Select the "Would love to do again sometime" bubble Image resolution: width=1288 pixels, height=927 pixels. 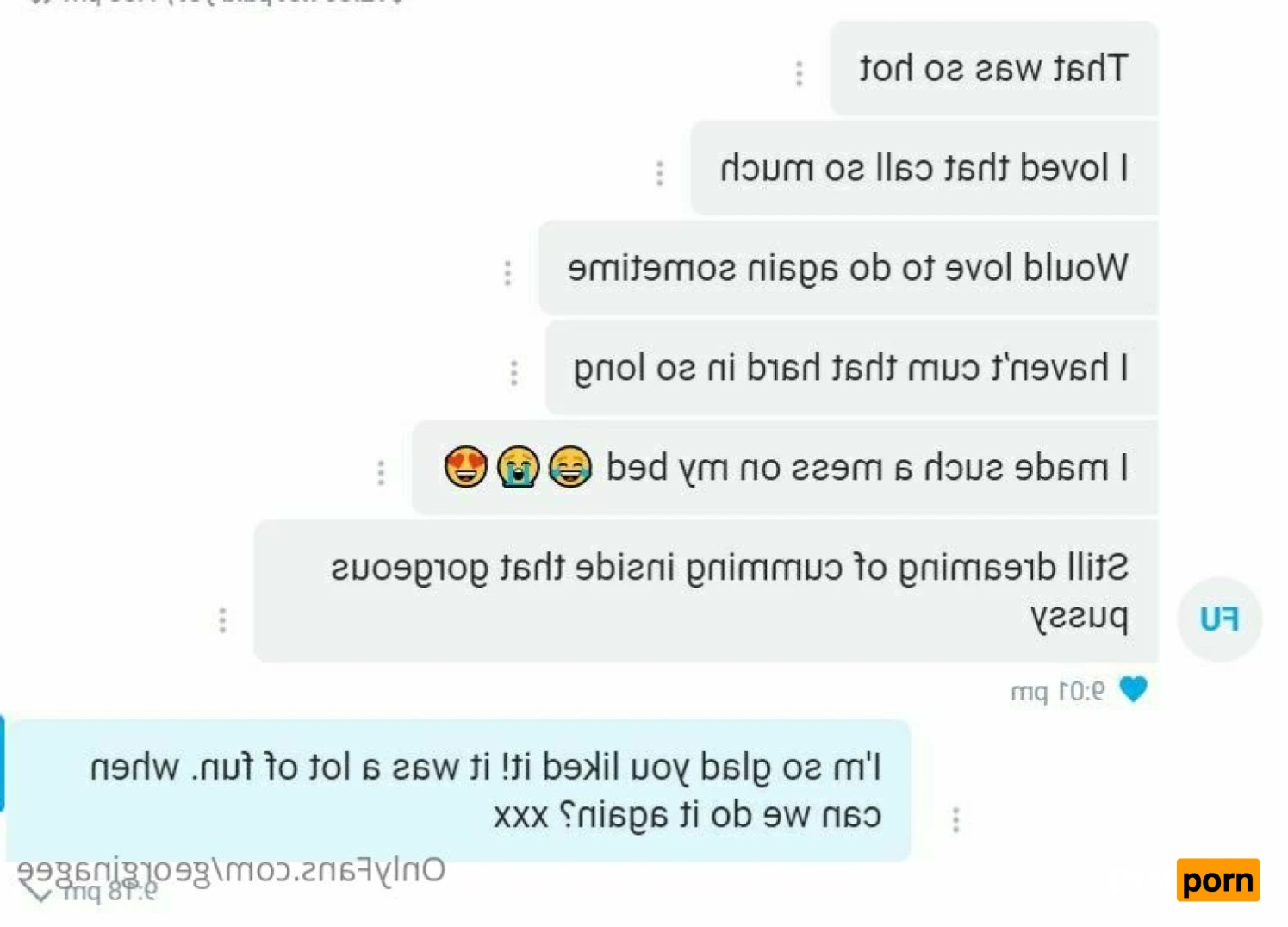[x=848, y=268]
